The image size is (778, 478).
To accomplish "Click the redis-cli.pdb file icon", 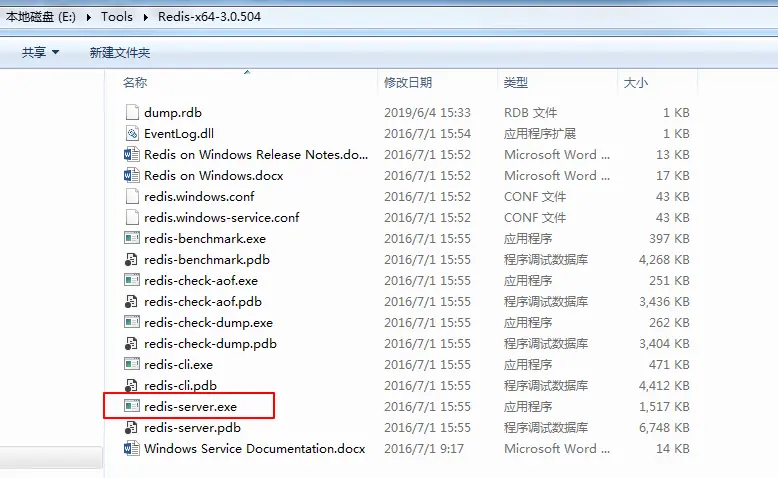I will coord(132,385).
